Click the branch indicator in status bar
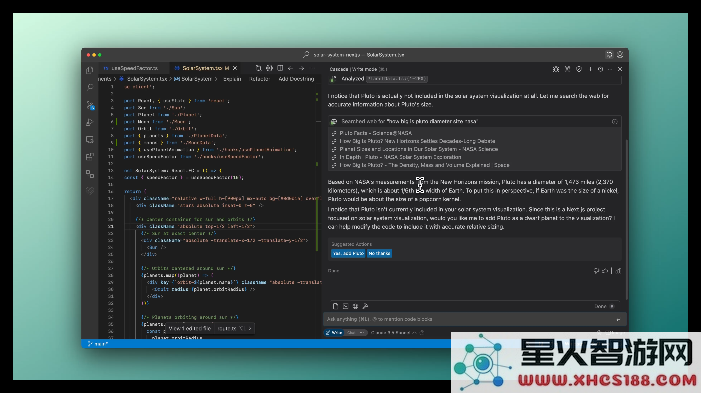701x393 pixels. (98, 344)
